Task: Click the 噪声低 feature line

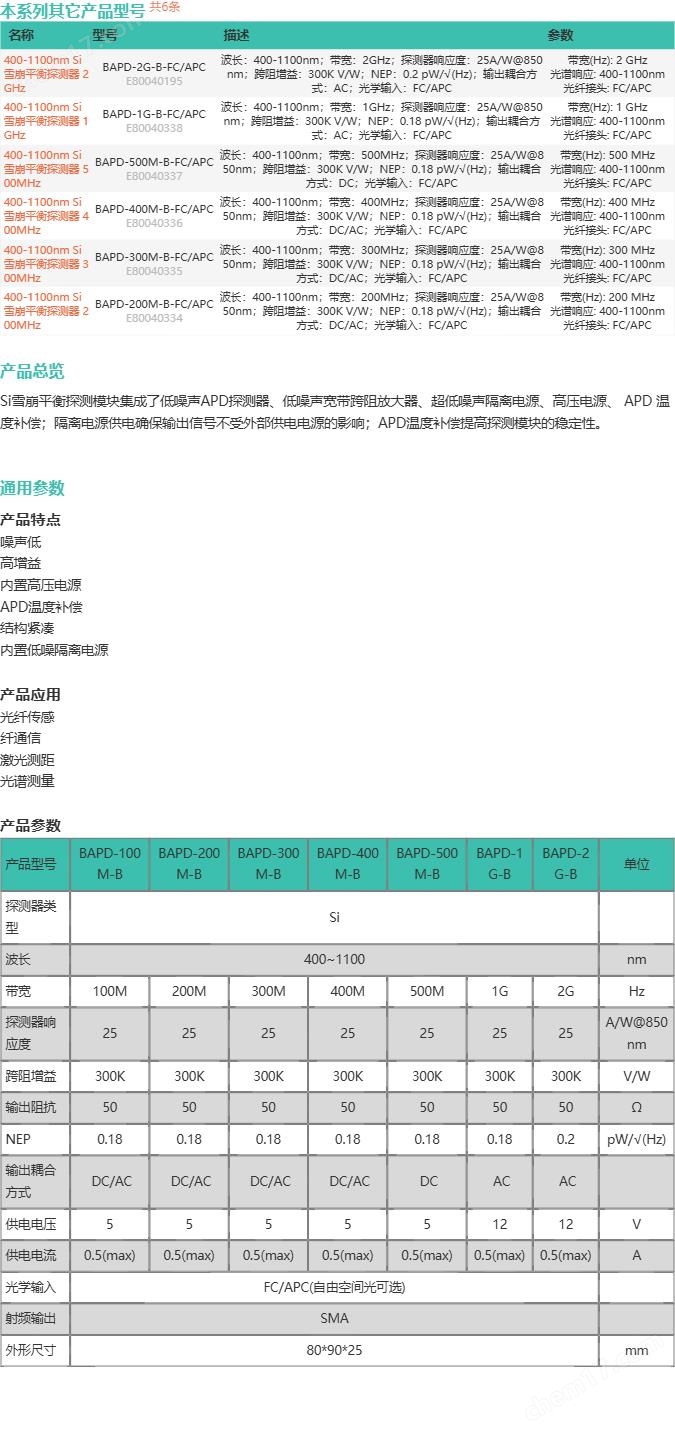Action: (21, 541)
